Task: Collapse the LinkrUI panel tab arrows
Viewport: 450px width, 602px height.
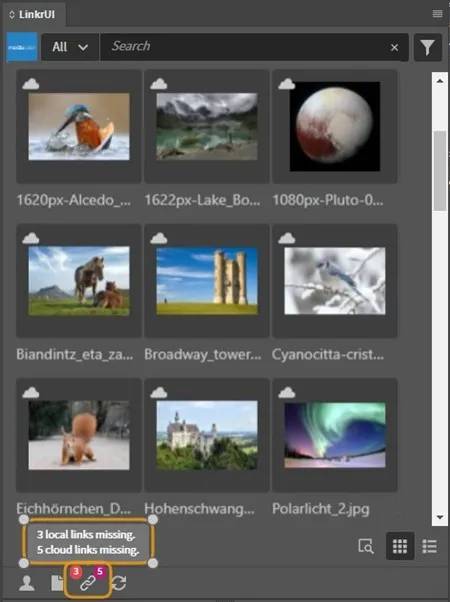Action: pyautogui.click(x=12, y=15)
